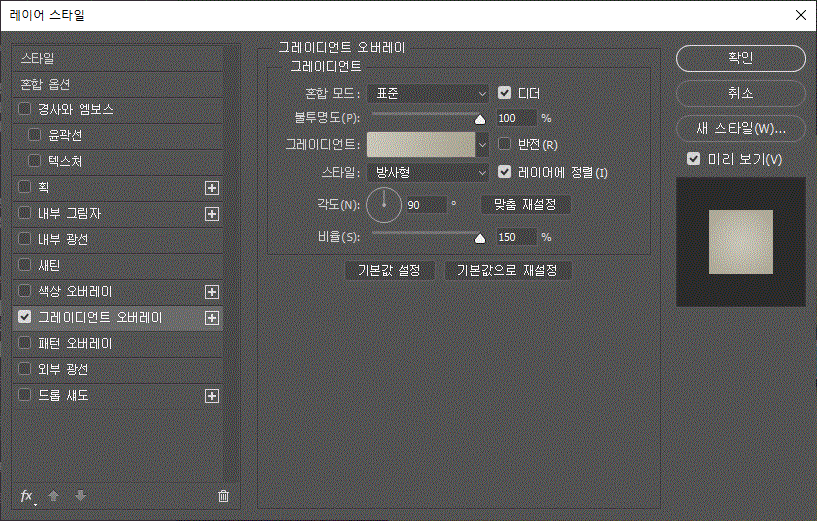Screen dimensions: 817x521
Task: Click the 기본값으로 재설정 button
Action: [x=507, y=270]
